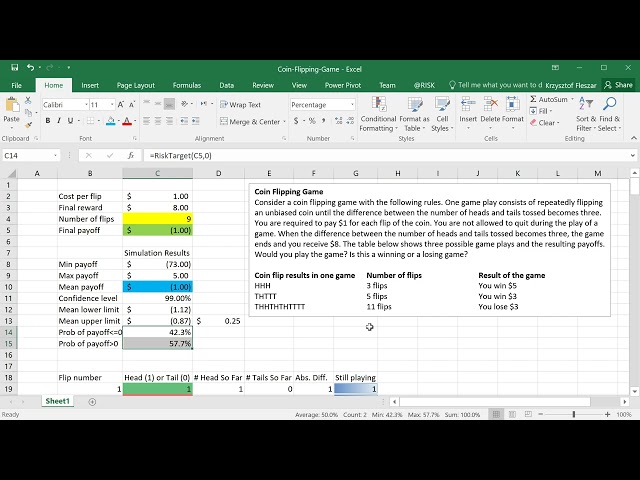640x480 pixels.
Task: Click the New Sheet plus icon
Action: (x=92, y=402)
